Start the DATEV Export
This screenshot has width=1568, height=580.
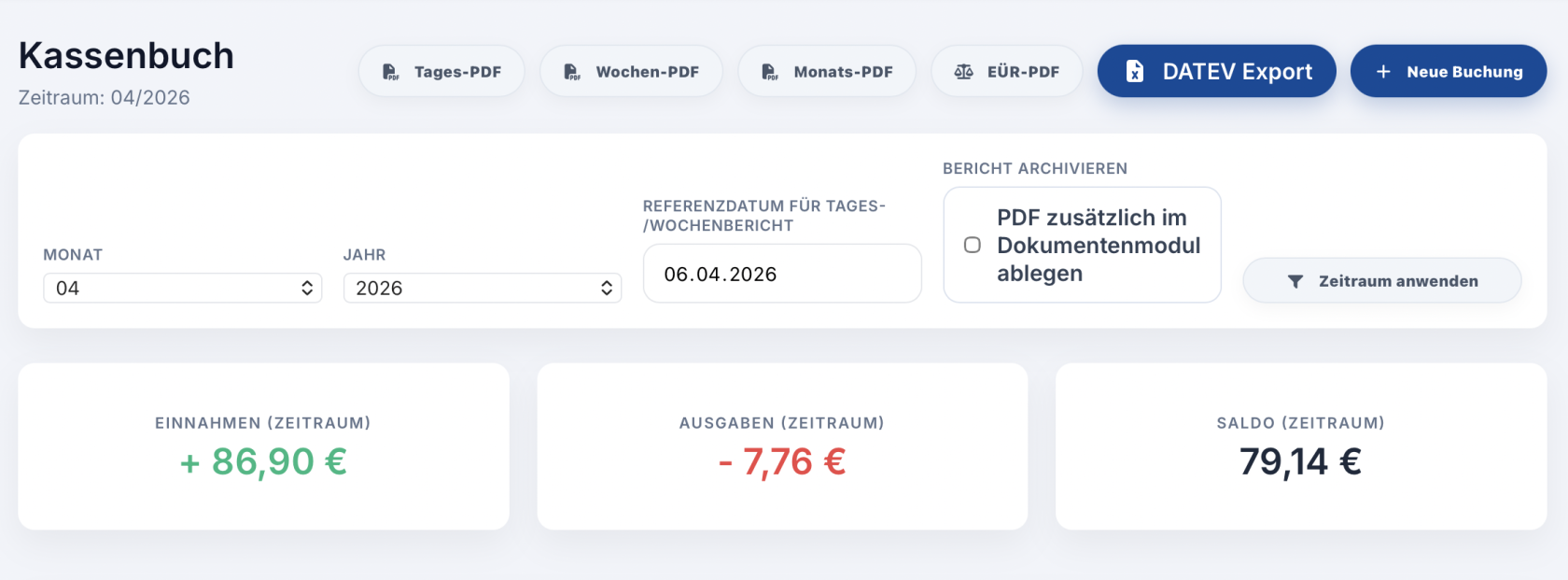tap(1217, 71)
